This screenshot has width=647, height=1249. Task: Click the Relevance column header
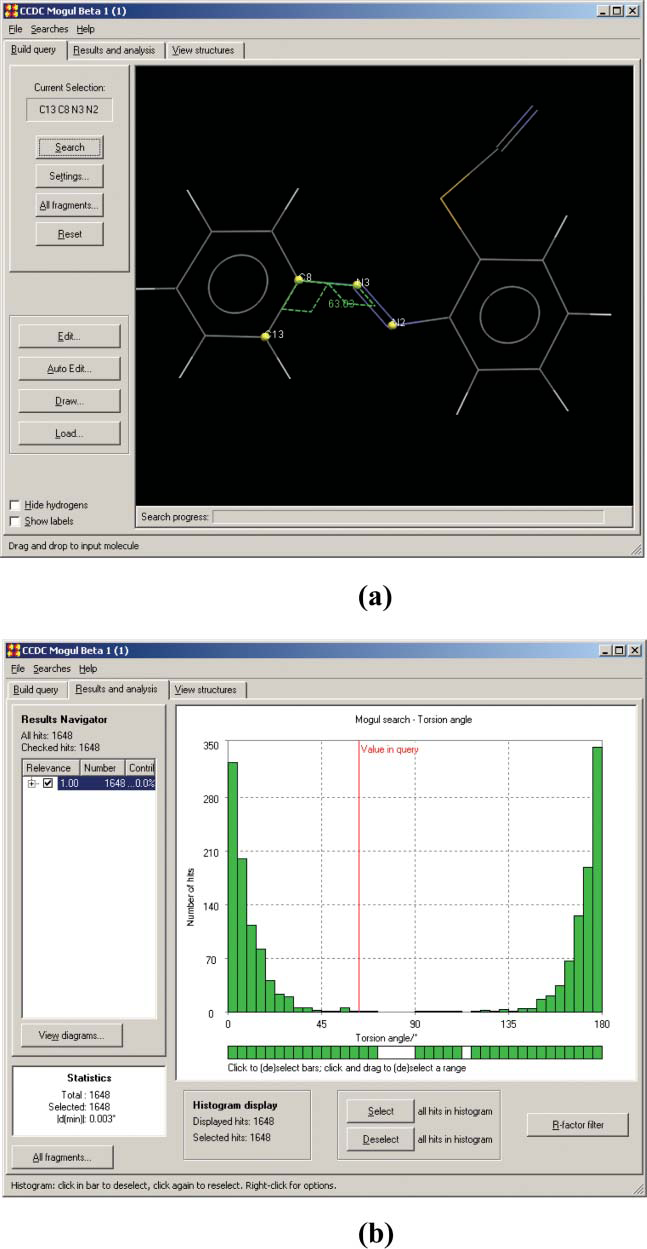tap(50, 768)
